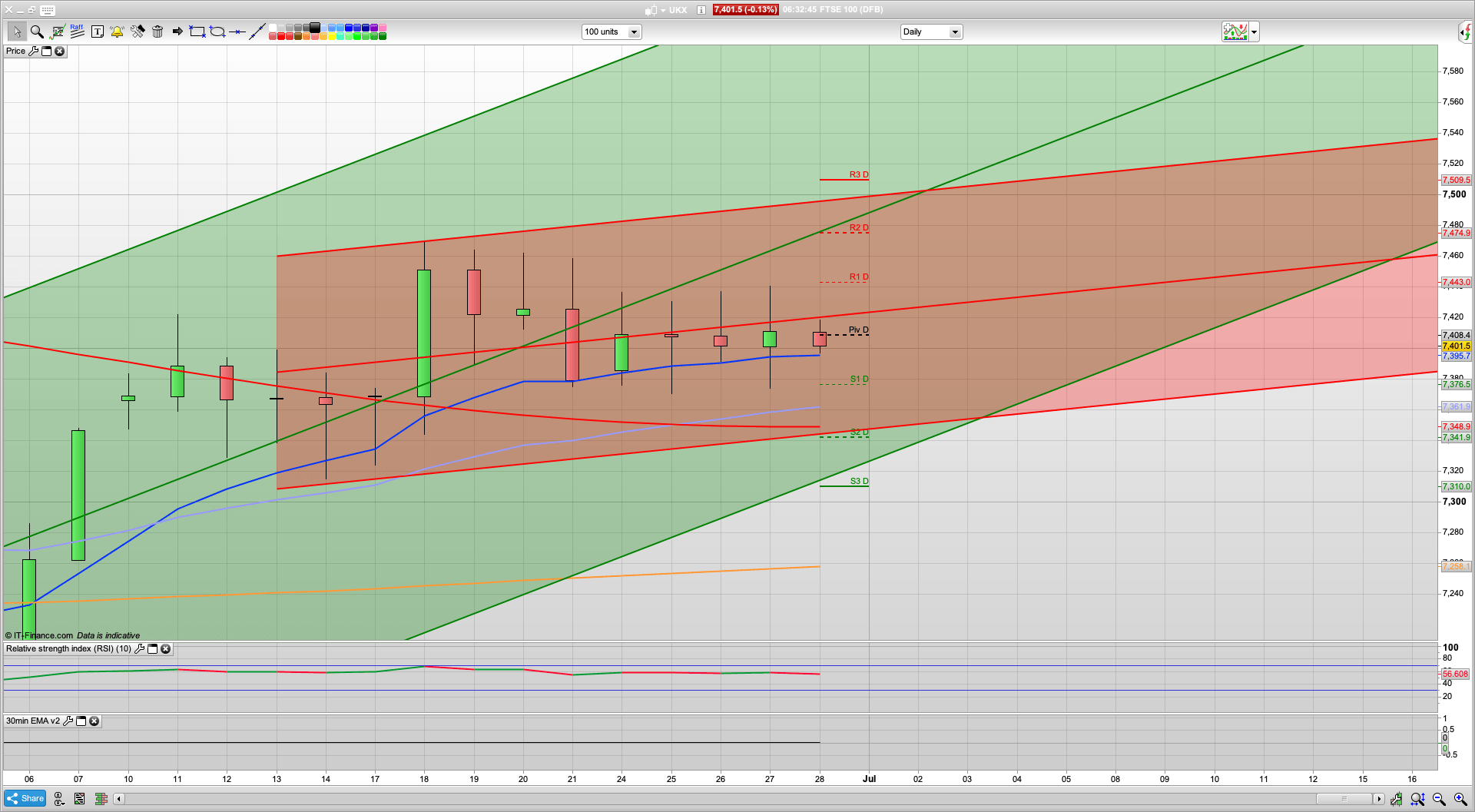Open the 100 units dropdown
The width and height of the screenshot is (1475, 812).
coord(612,31)
